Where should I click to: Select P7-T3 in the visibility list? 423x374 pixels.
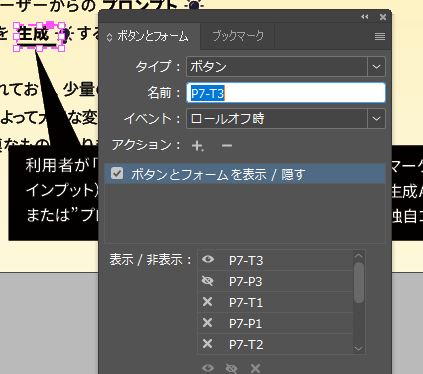[x=275, y=260]
